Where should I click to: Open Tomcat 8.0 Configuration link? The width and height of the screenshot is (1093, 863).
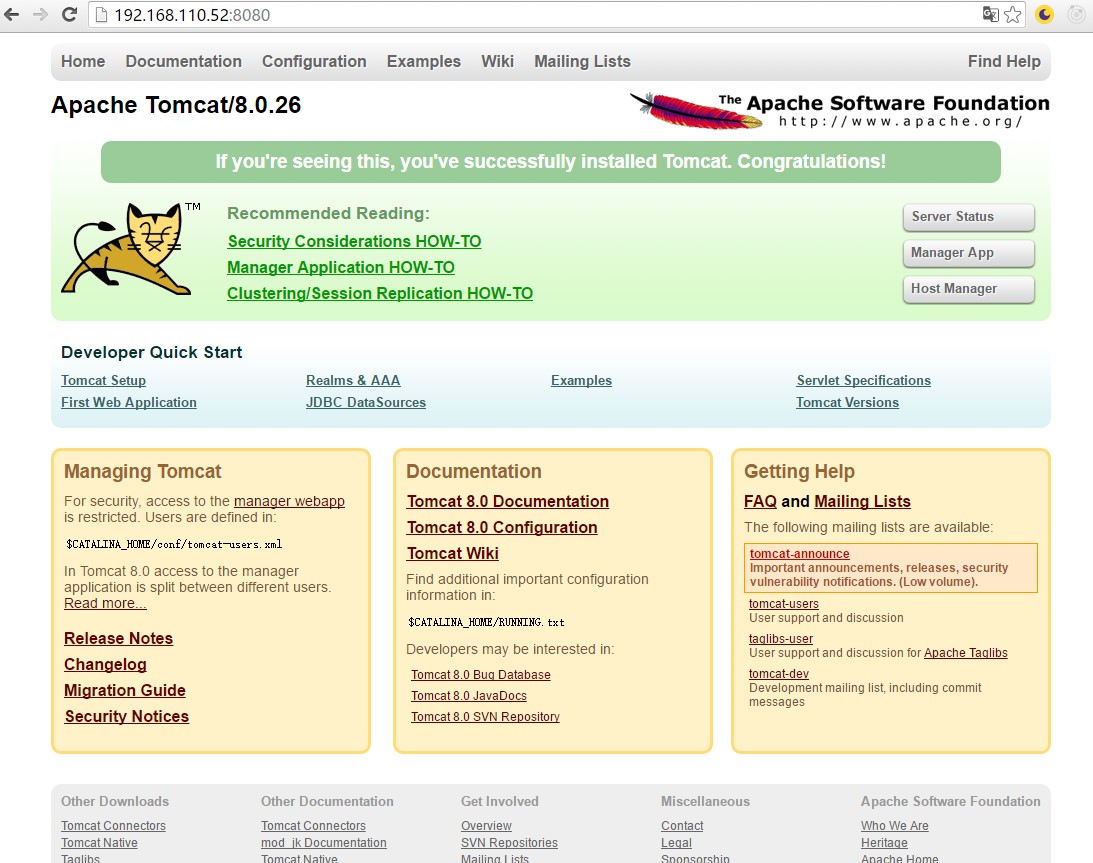[502, 528]
